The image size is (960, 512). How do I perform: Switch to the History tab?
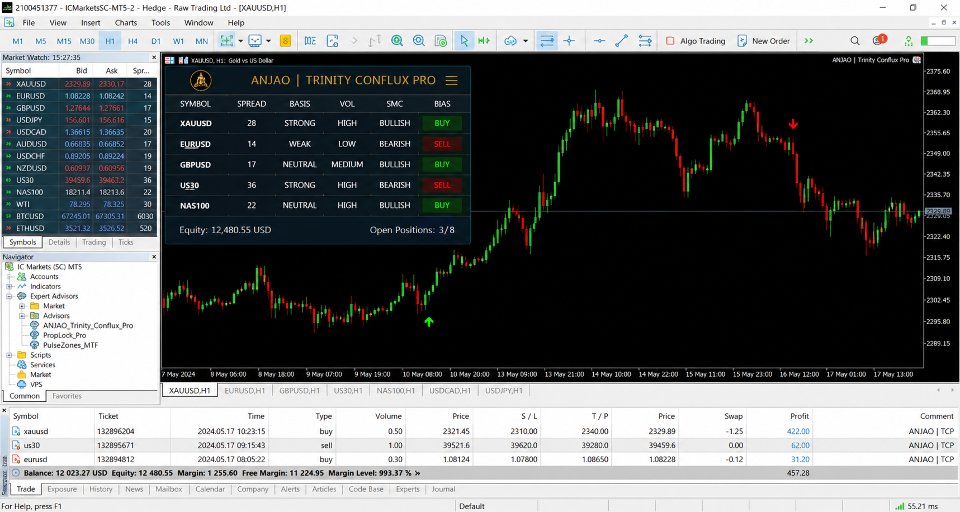pyautogui.click(x=101, y=489)
